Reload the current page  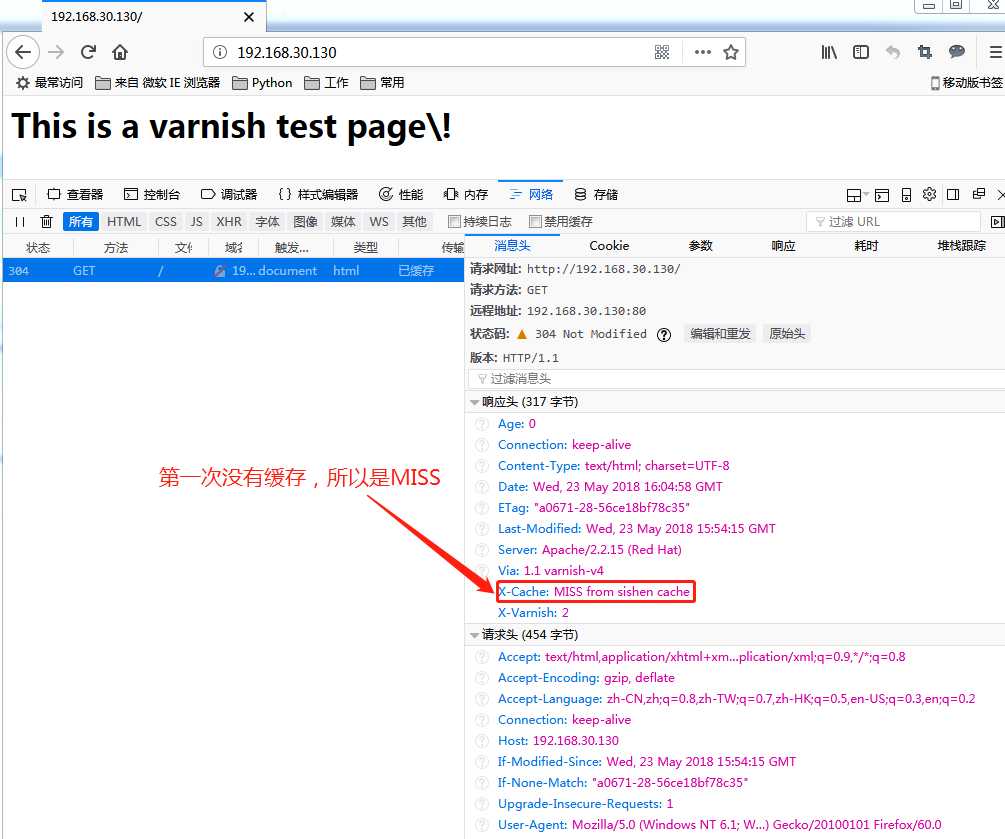point(88,52)
